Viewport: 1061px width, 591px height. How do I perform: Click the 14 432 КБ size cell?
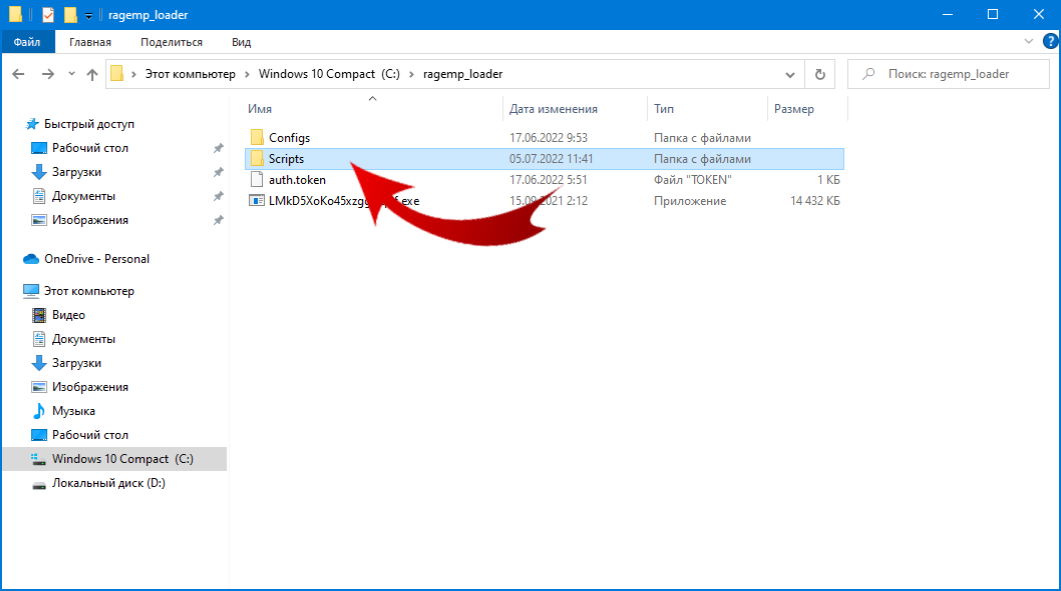(x=815, y=200)
